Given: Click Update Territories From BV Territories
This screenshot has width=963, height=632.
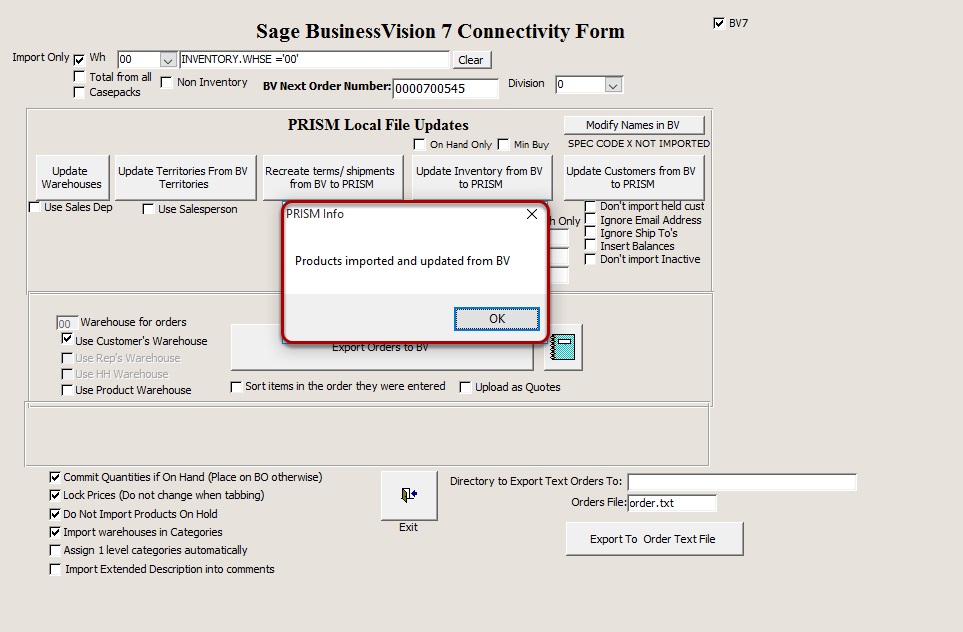Looking at the screenshot, I should [x=185, y=178].
